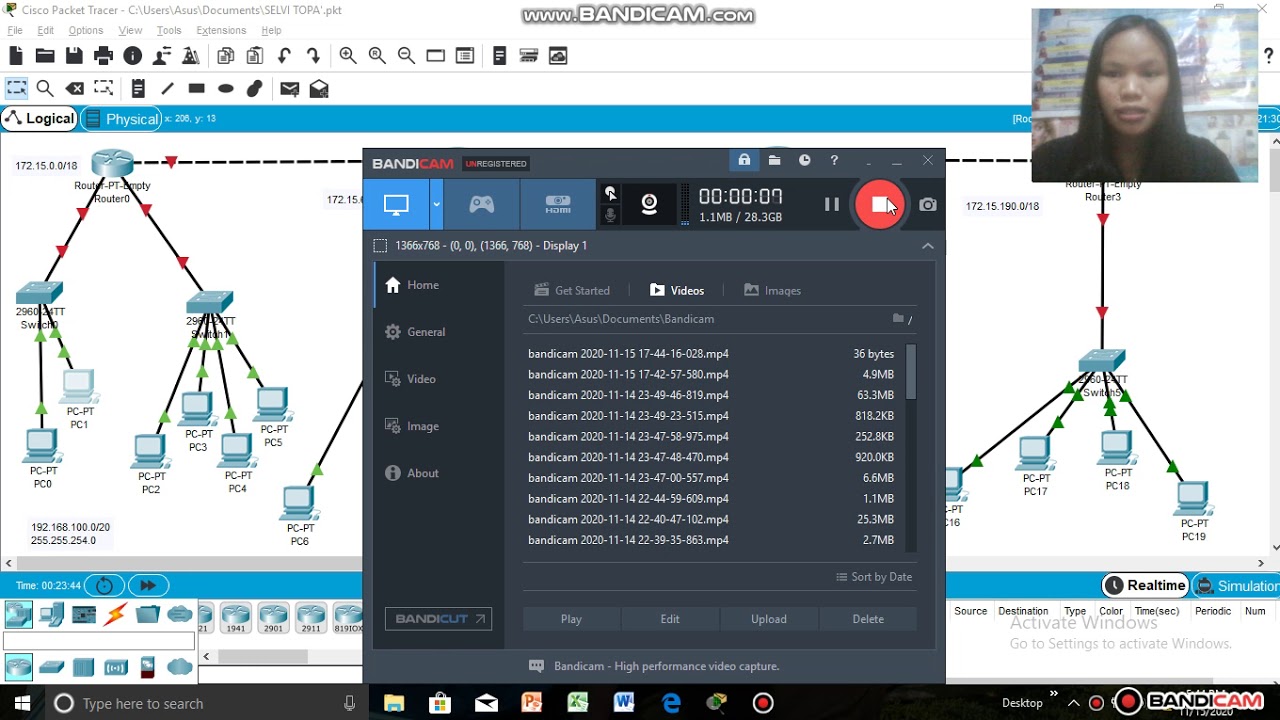Zoom in on the workspace with magnifier plus

pos(348,56)
